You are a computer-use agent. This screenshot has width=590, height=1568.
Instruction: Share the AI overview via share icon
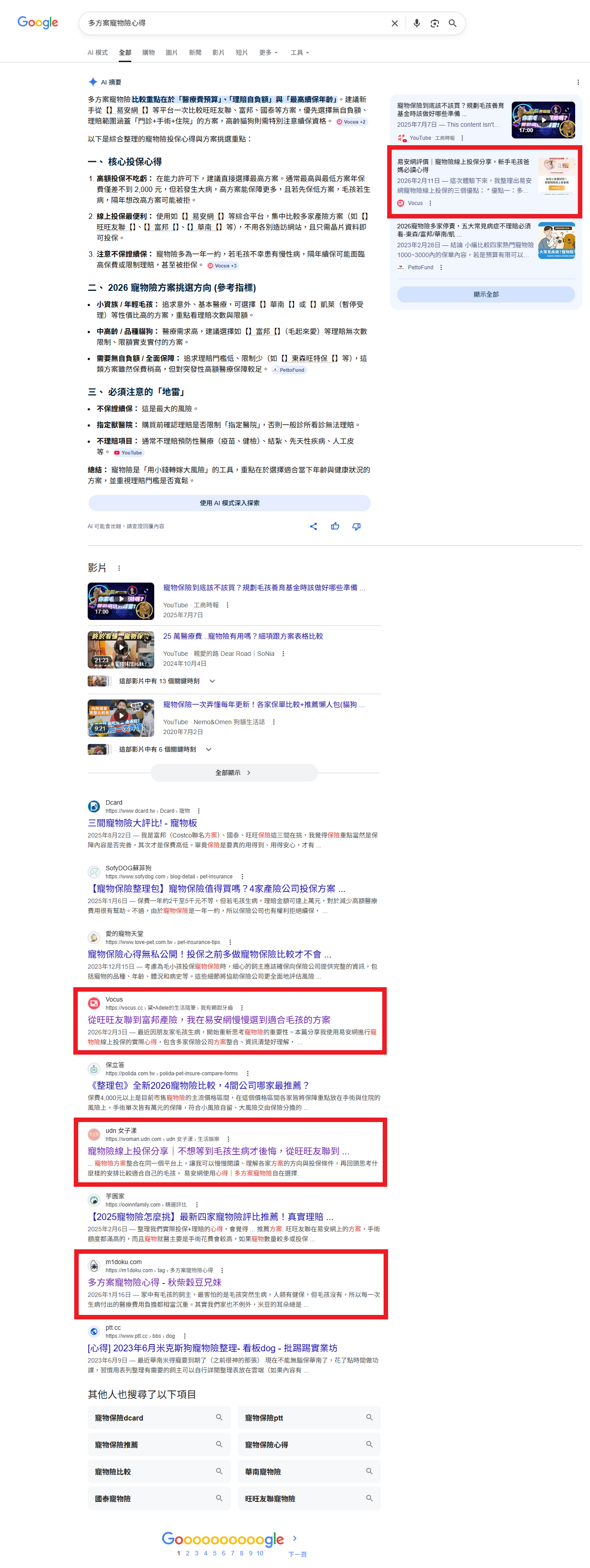(x=313, y=526)
